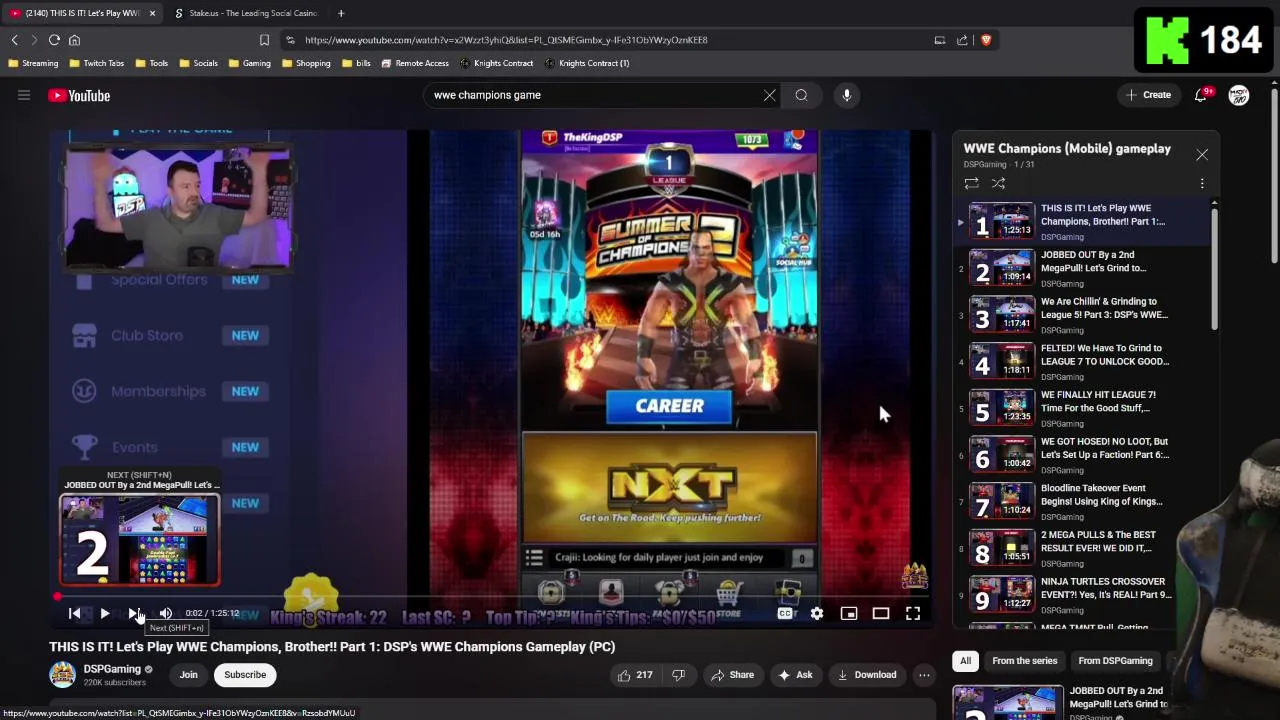The width and height of the screenshot is (1280, 720).
Task: Like the video
Action: pyautogui.click(x=635, y=675)
